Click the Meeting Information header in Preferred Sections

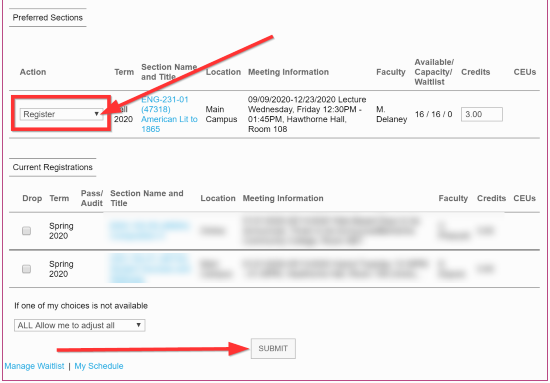(x=289, y=72)
